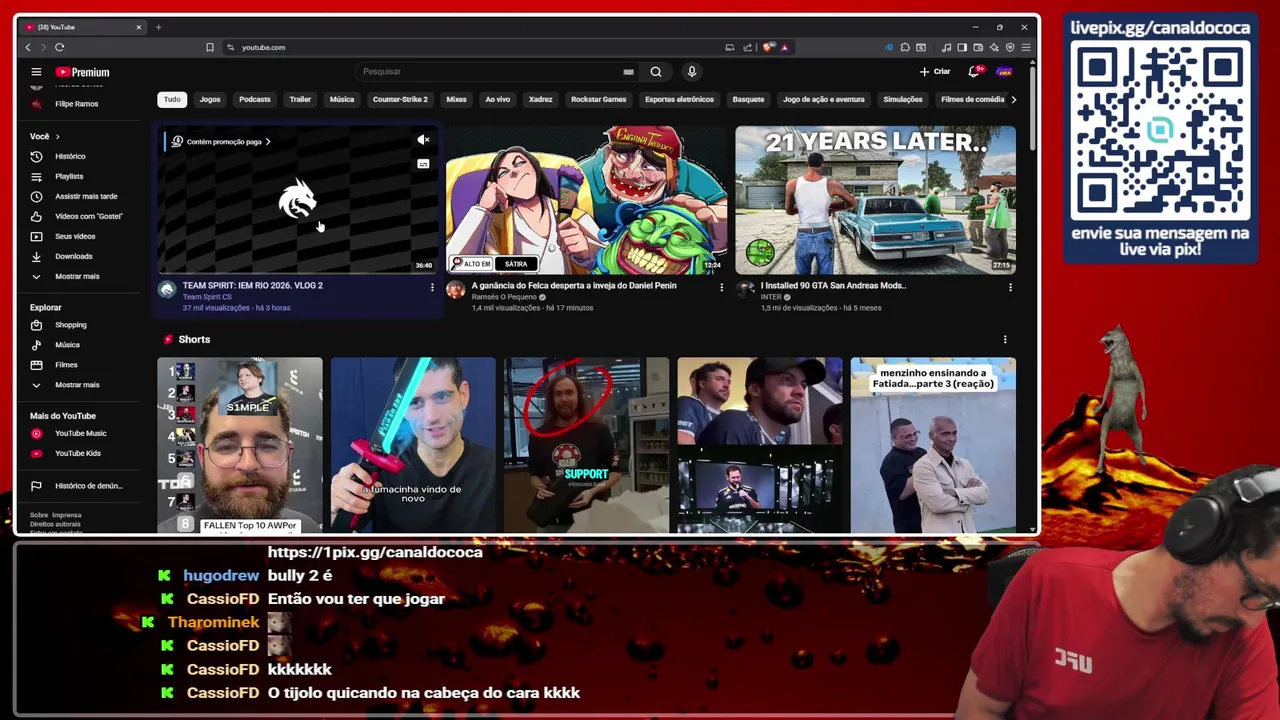
Task: Reload the page with refresh icon
Action: tap(60, 47)
